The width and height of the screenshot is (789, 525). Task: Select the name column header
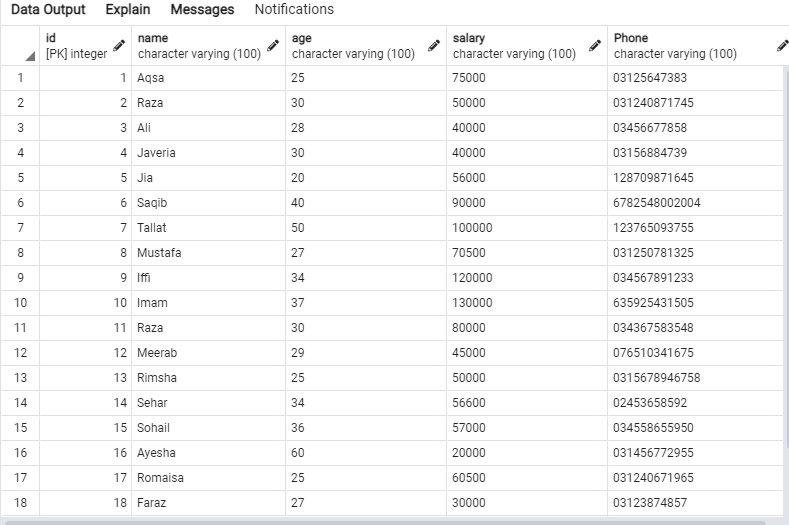198,46
